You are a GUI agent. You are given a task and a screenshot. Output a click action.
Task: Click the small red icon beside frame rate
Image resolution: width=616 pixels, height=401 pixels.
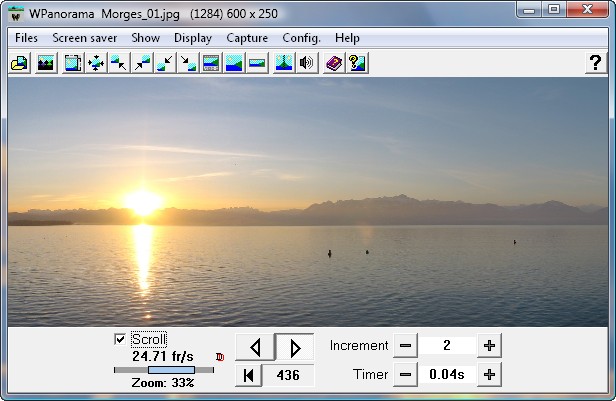pos(220,357)
